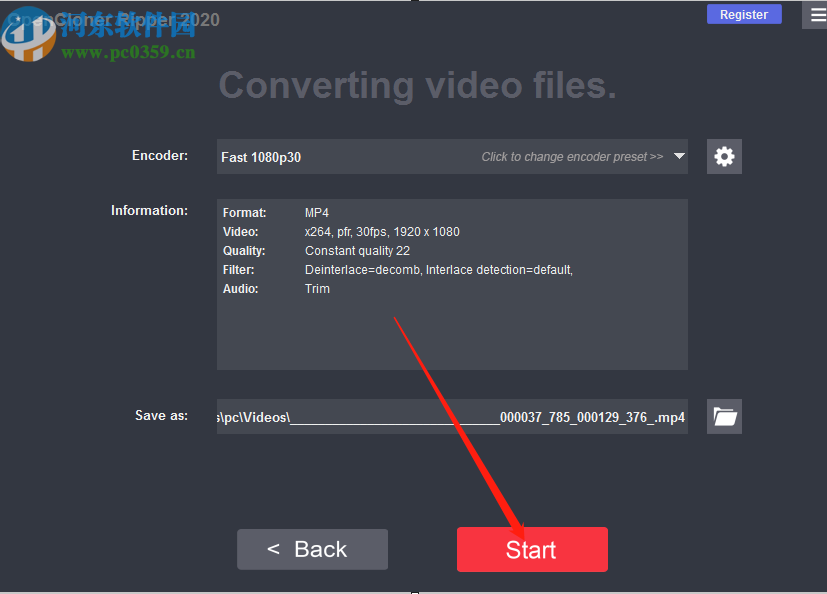The height and width of the screenshot is (594, 827).
Task: Click the 'x264, pfr, 30fps, 1920 x 1080' value
Action: click(382, 232)
